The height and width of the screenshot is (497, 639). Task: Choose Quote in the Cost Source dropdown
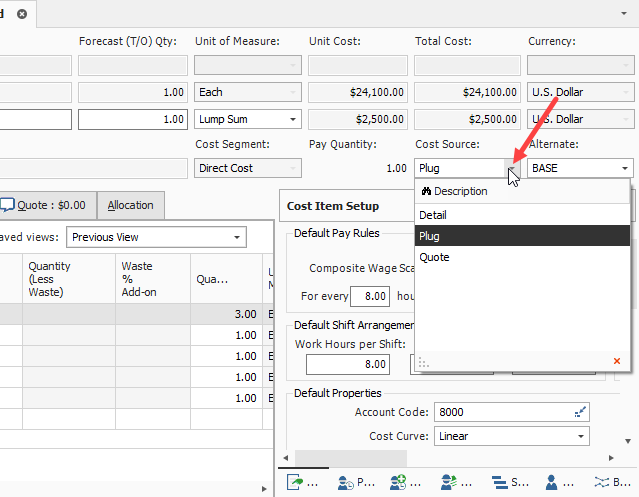click(x=434, y=257)
